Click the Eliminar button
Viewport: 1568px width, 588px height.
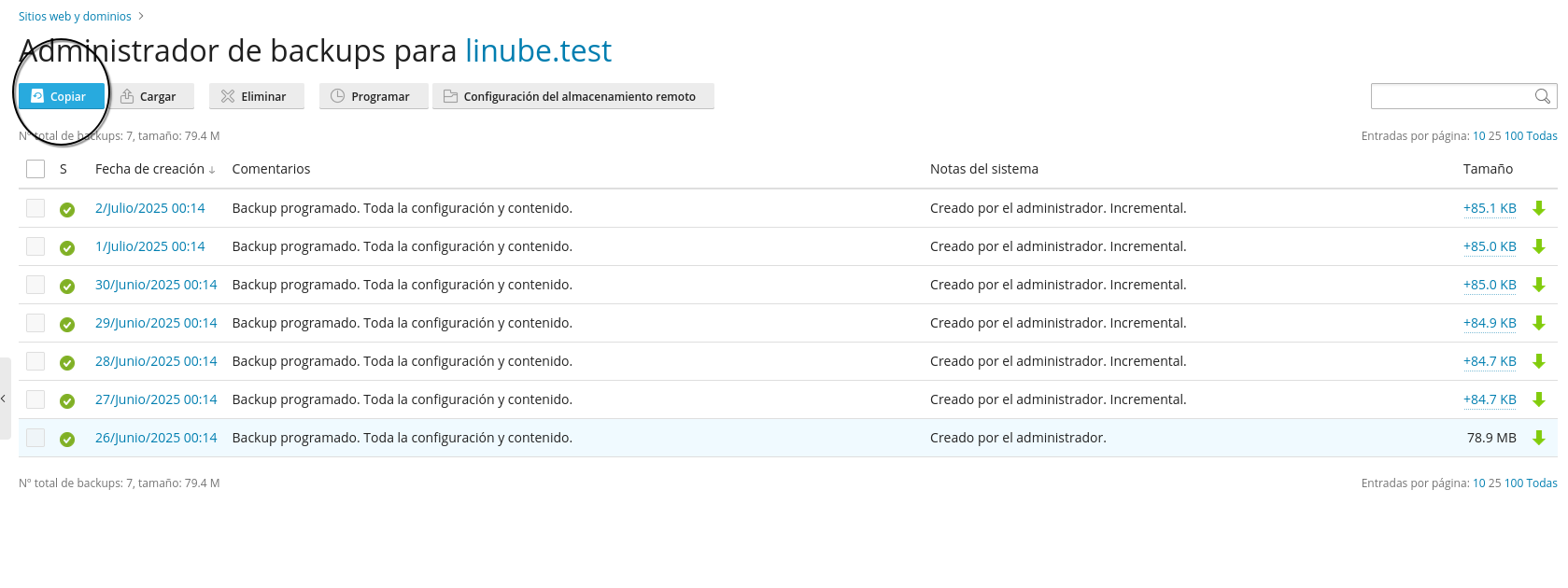click(257, 96)
